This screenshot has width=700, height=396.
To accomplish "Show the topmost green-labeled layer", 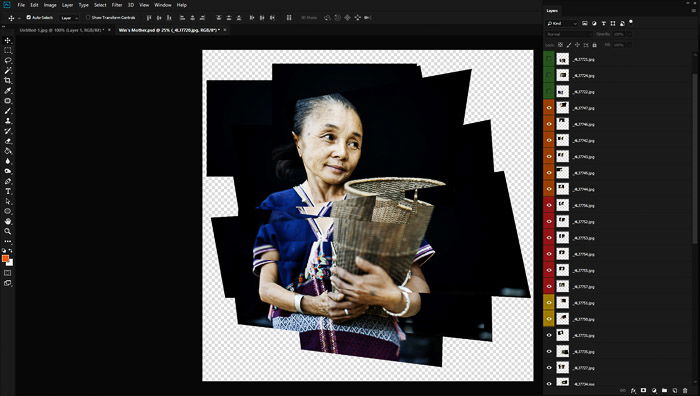I will point(549,59).
